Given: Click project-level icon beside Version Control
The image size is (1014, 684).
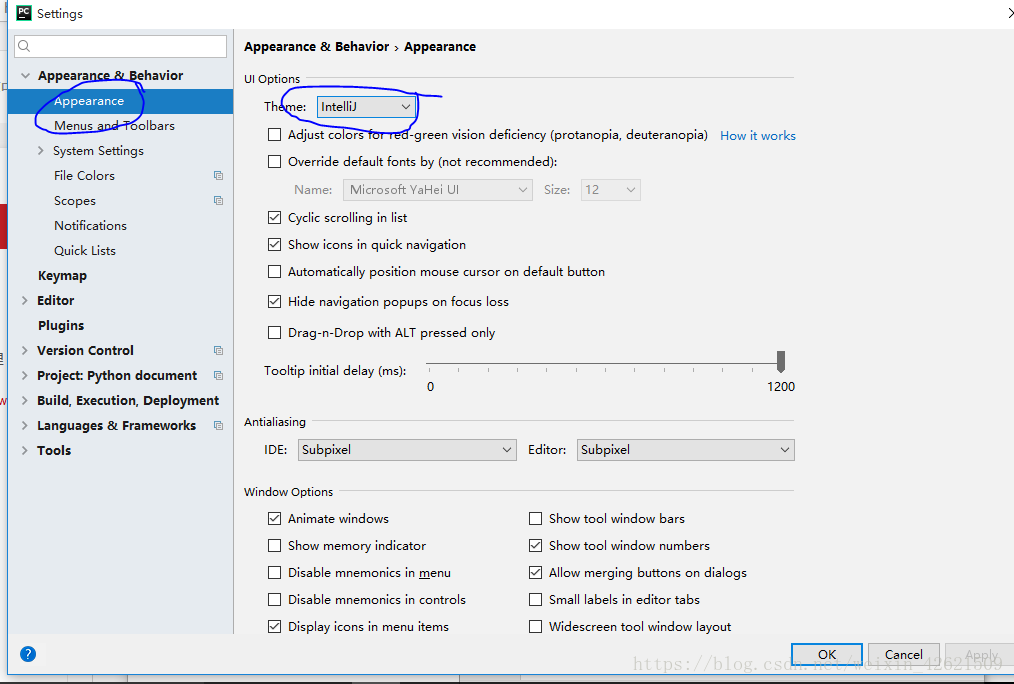Looking at the screenshot, I should tap(219, 350).
